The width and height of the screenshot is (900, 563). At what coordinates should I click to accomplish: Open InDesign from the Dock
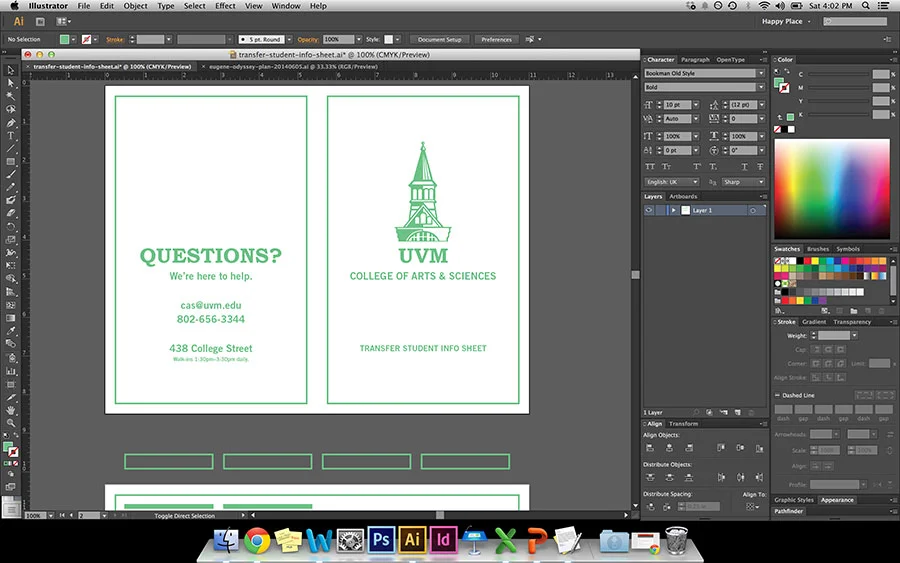tap(443, 539)
